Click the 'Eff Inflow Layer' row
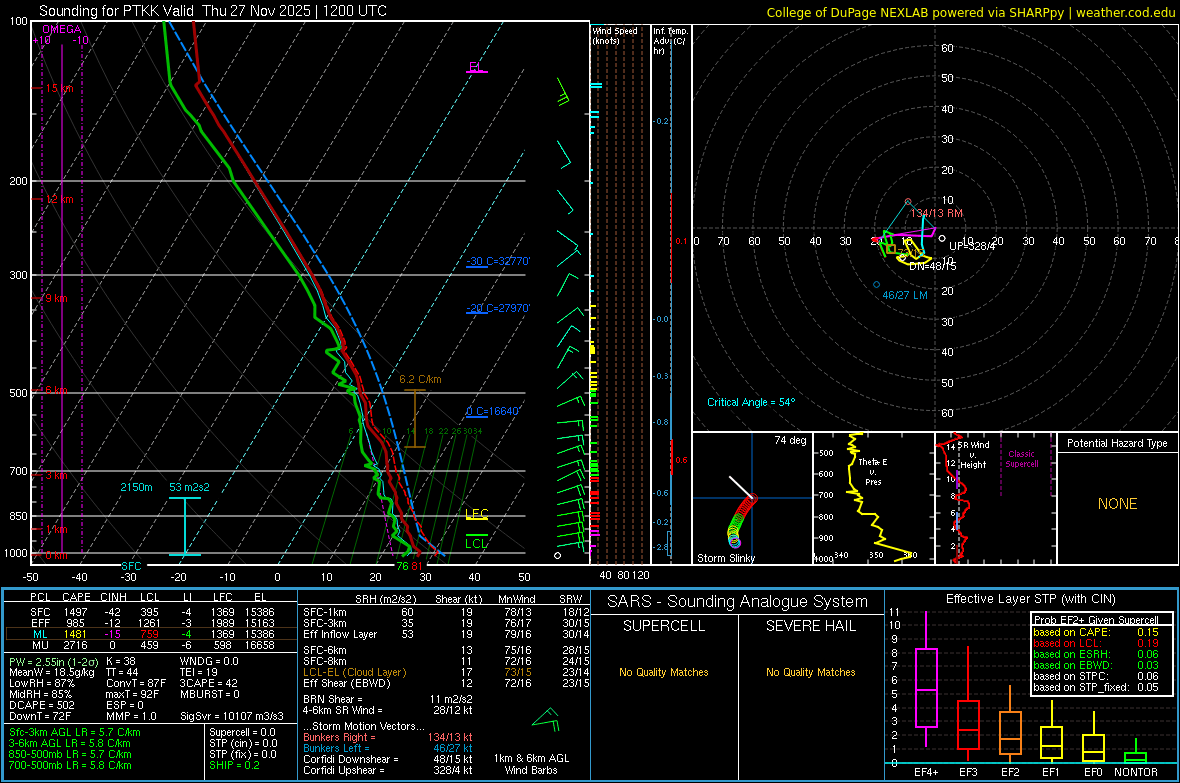 [x=446, y=634]
